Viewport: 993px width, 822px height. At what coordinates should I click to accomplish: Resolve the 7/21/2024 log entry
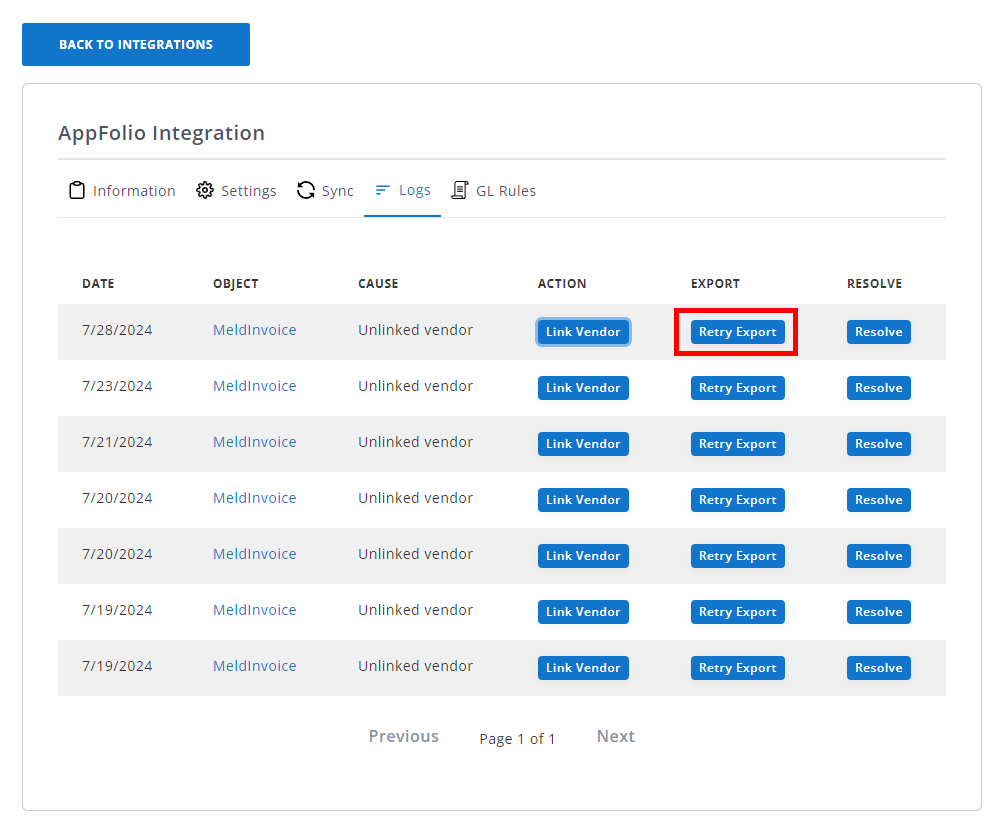(878, 444)
